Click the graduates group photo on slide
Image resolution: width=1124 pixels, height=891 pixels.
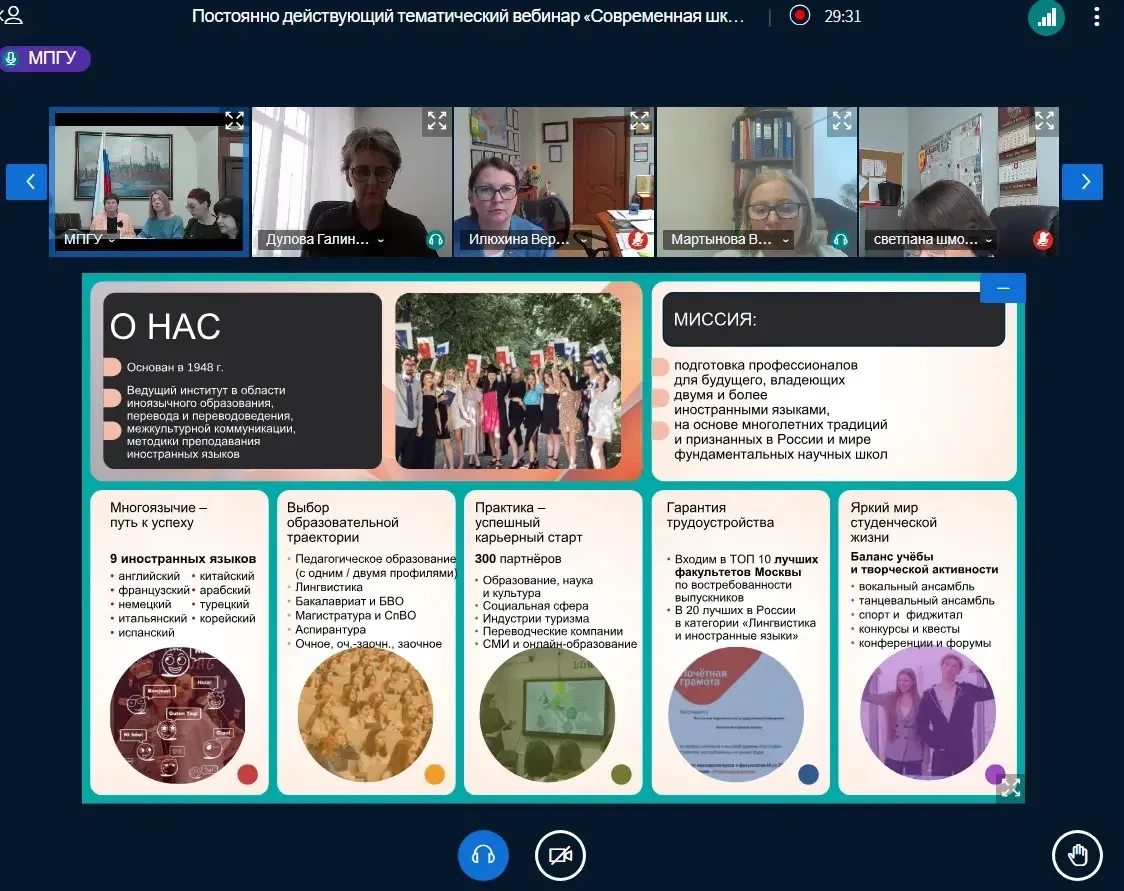pyautogui.click(x=508, y=381)
